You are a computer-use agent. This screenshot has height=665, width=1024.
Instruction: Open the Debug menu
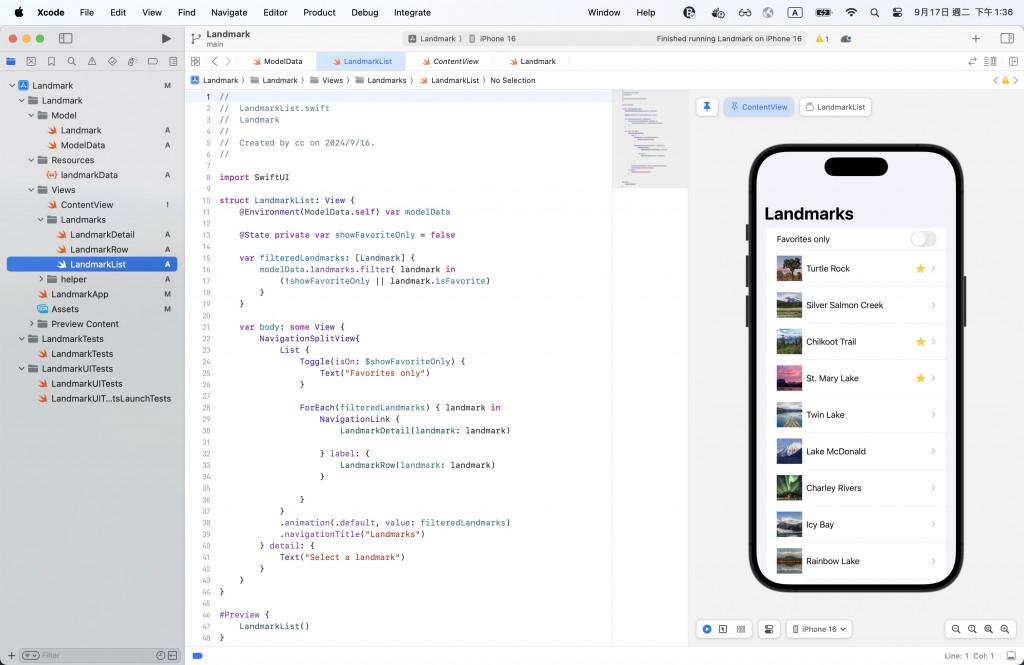[x=364, y=12]
